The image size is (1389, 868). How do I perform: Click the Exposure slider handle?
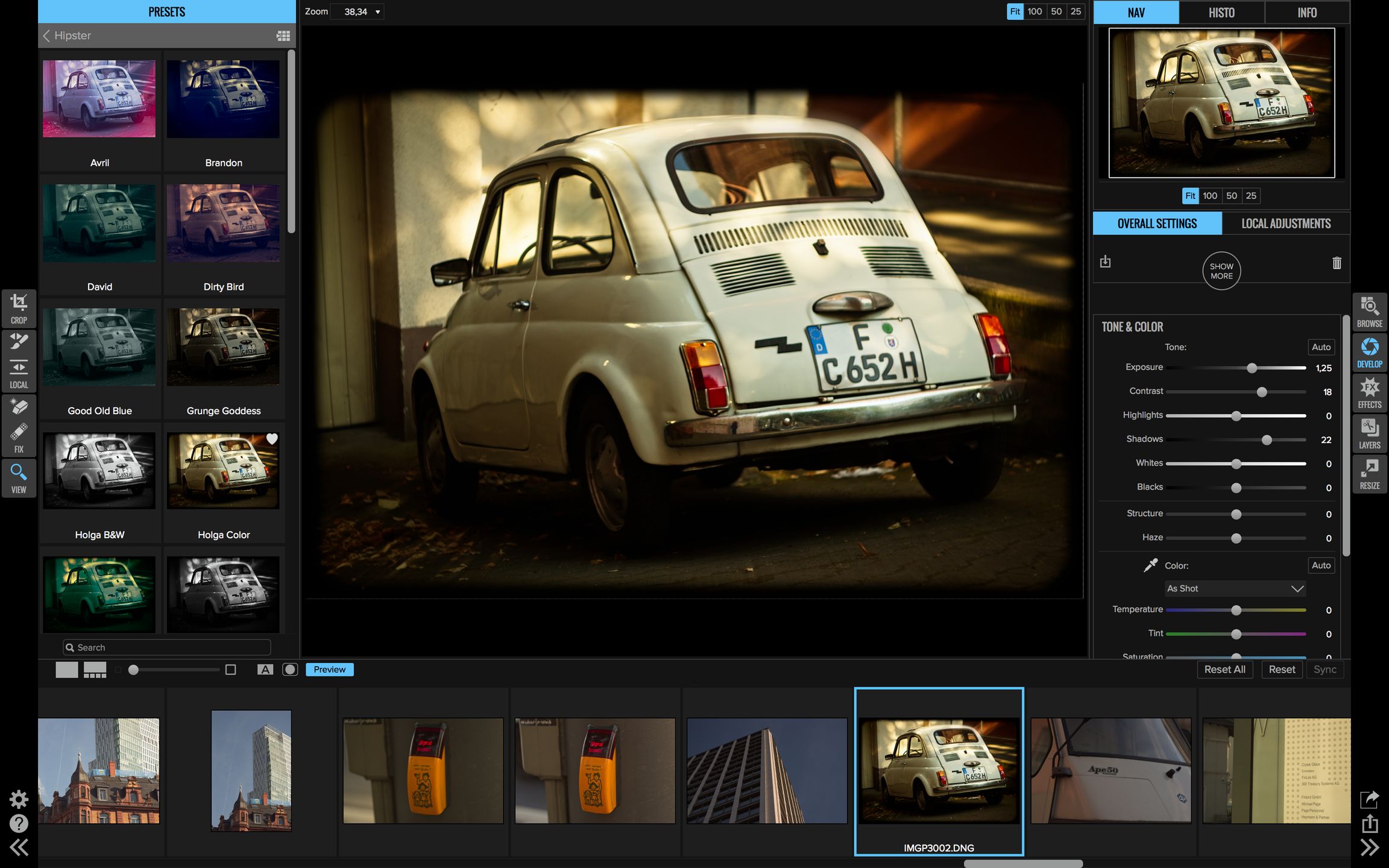(x=1252, y=368)
